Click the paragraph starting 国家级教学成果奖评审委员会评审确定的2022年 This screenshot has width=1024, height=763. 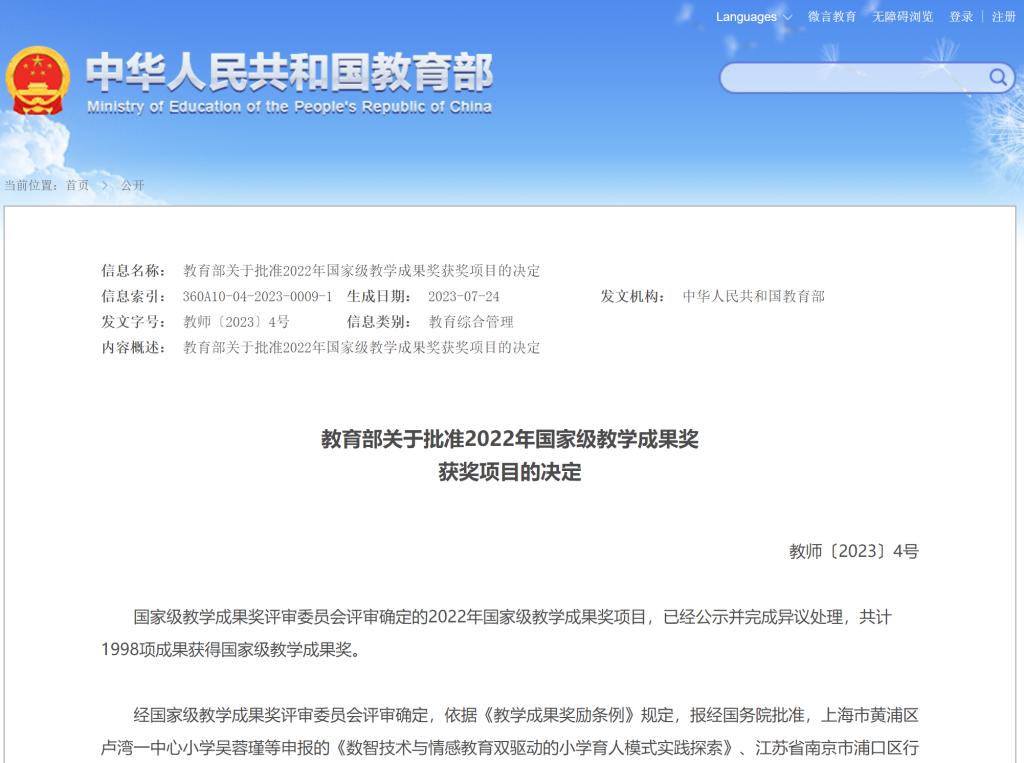[x=510, y=633]
